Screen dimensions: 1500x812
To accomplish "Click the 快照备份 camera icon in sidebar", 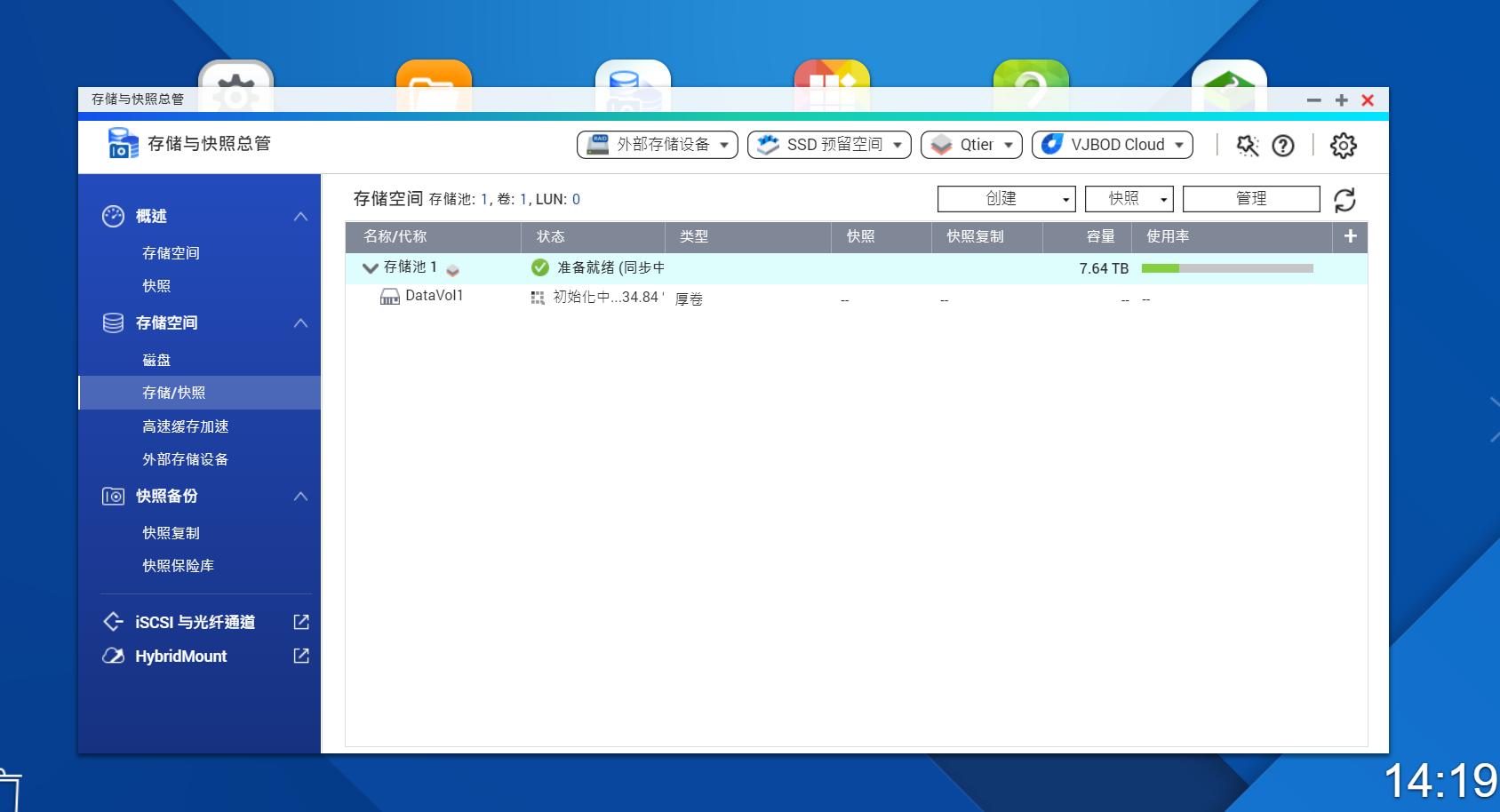I will [113, 497].
